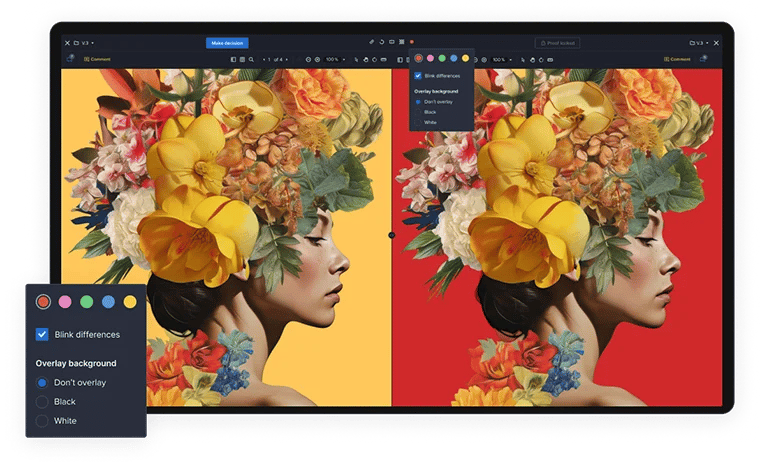Open the red difference color indicator in top bar
Viewport: 760px width, 467px height.
point(411,43)
